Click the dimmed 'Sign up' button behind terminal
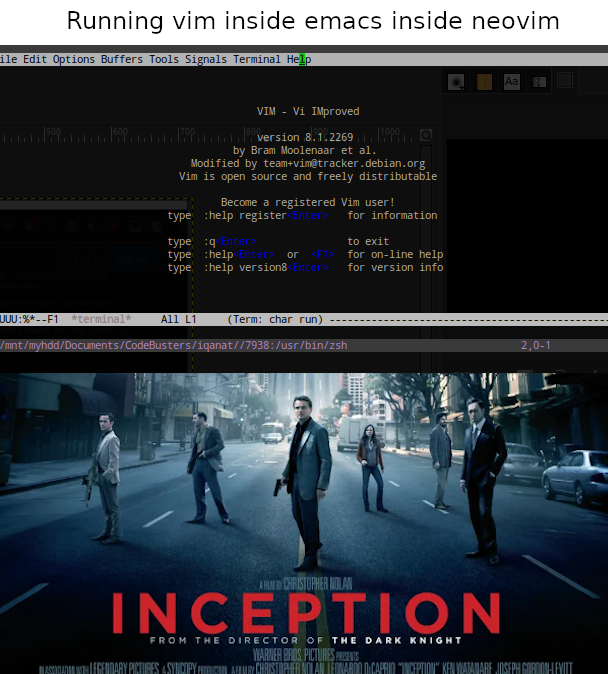This screenshot has width=608, height=674. click(132, 258)
